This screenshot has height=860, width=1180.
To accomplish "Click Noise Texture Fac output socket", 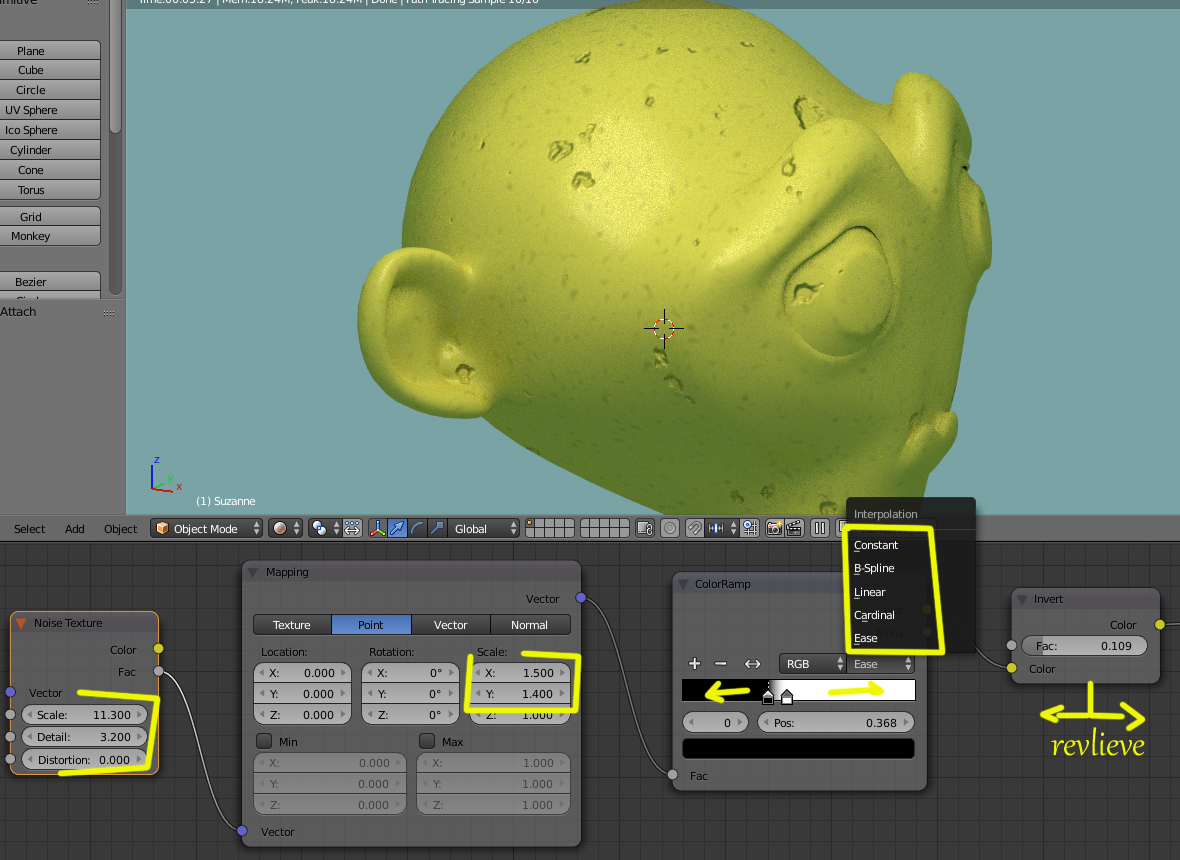I will click(x=158, y=671).
